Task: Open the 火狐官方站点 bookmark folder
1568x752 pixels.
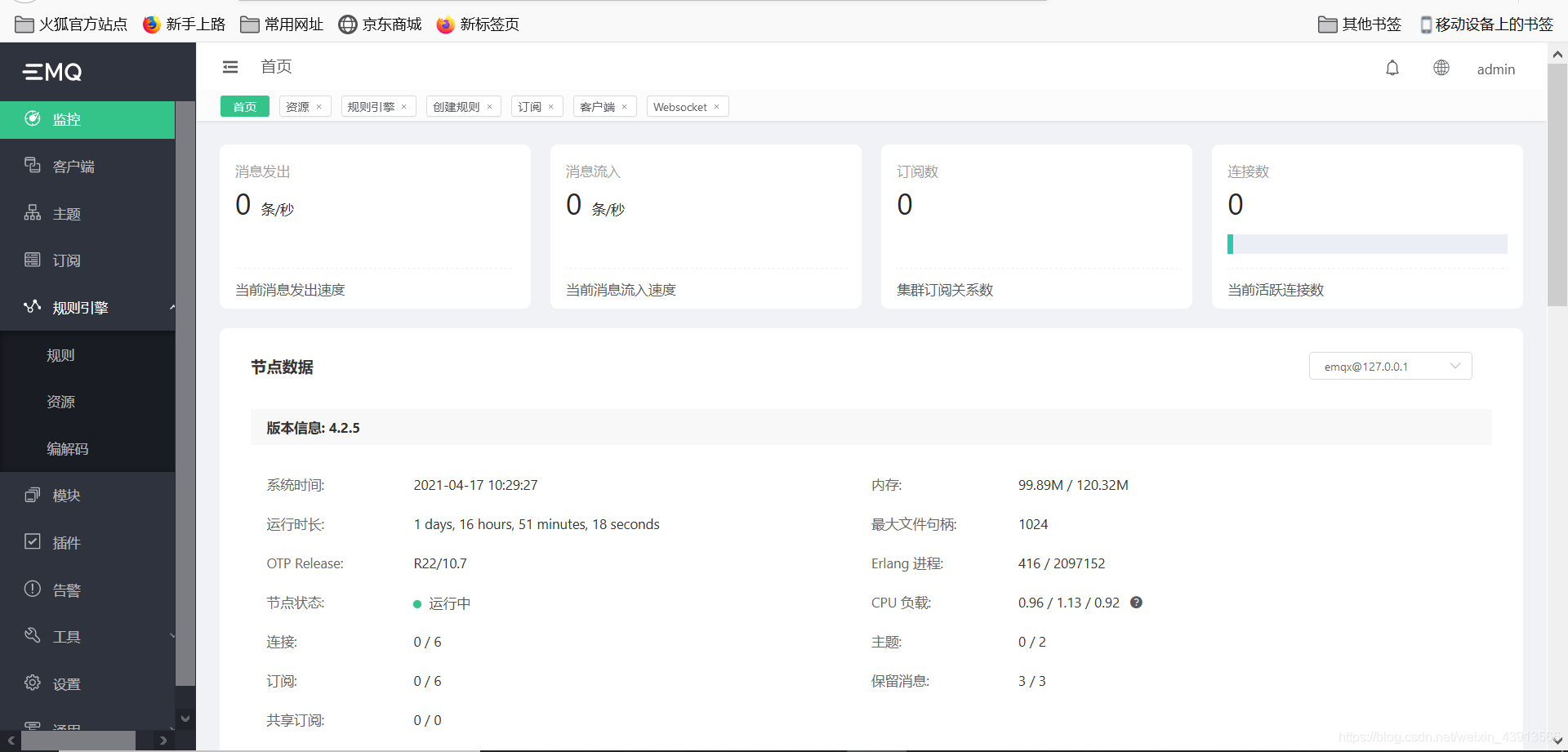Action: 72,24
